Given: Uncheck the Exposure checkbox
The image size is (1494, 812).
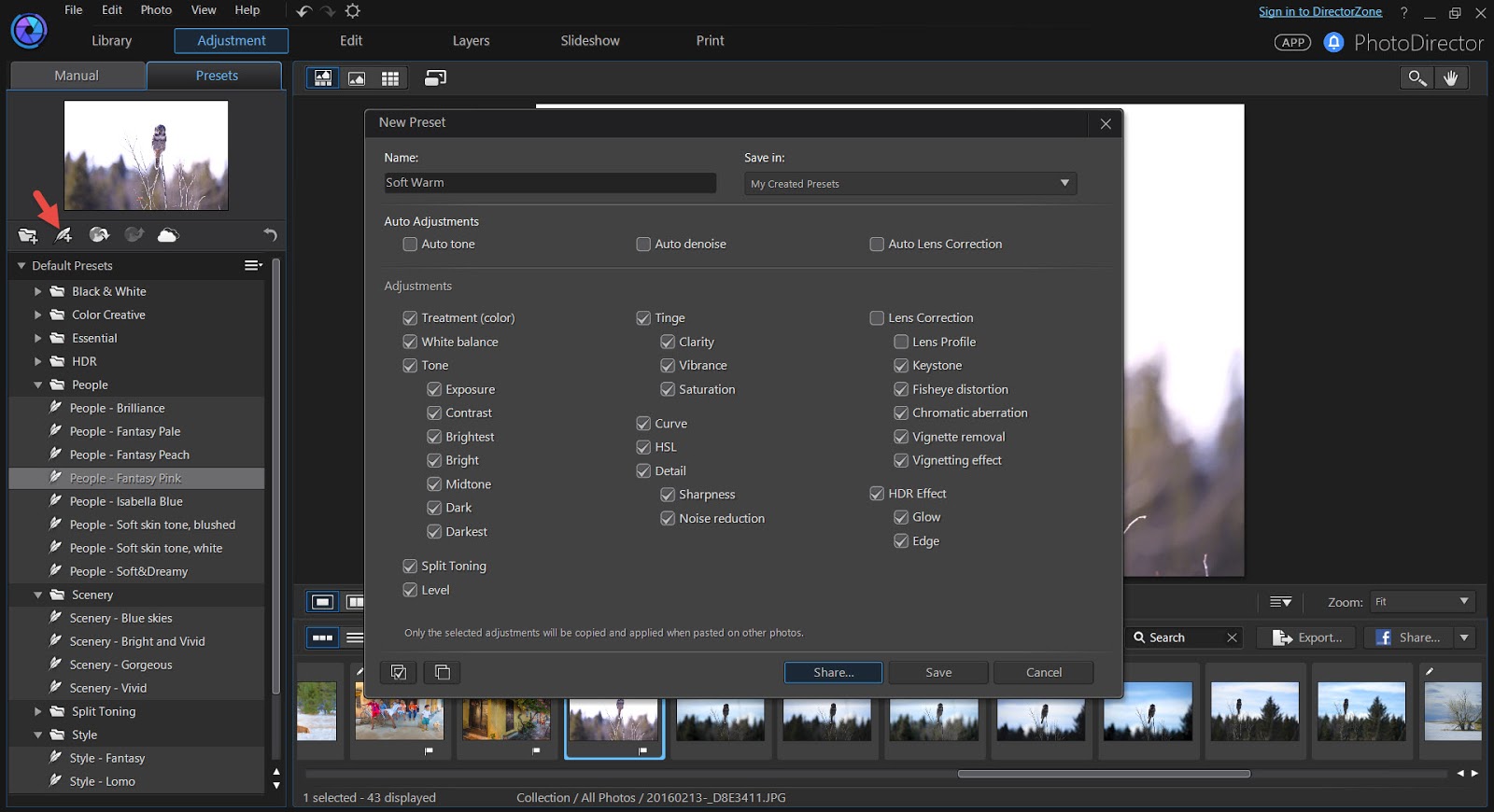Looking at the screenshot, I should (434, 389).
